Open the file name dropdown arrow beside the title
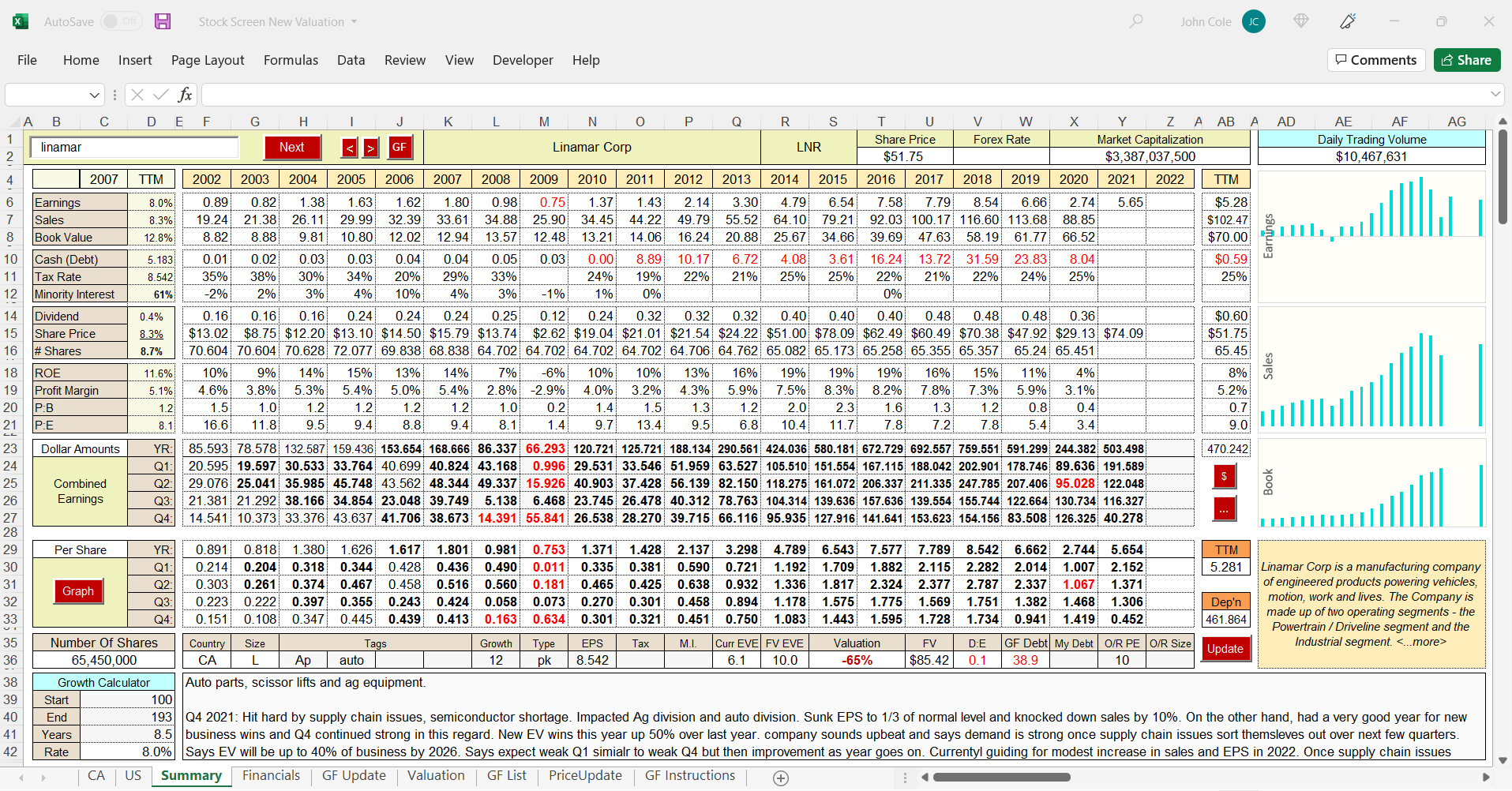The height and width of the screenshot is (791, 1512). (x=354, y=22)
